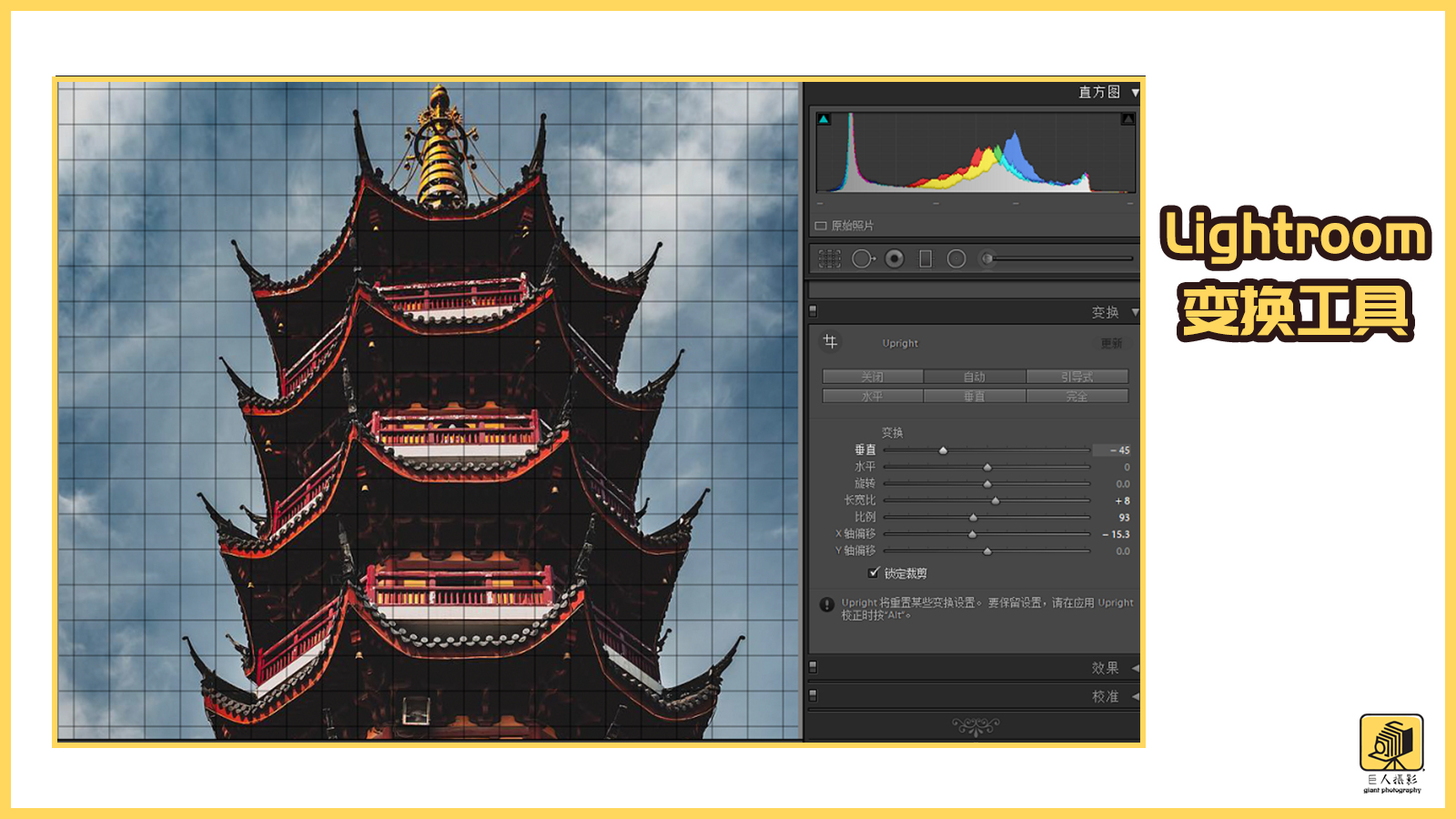Uncheck the 锁定裁剪 checkbox
The width and height of the screenshot is (1456, 819).
pos(874,572)
